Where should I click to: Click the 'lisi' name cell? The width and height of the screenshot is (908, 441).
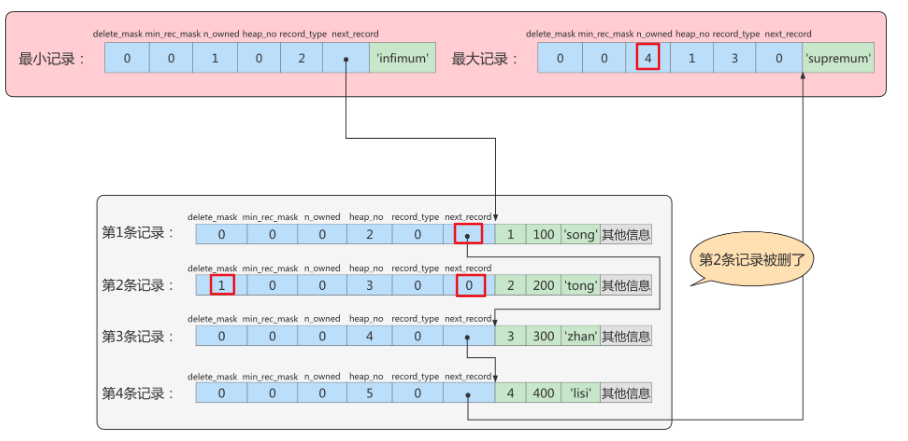pos(579,393)
